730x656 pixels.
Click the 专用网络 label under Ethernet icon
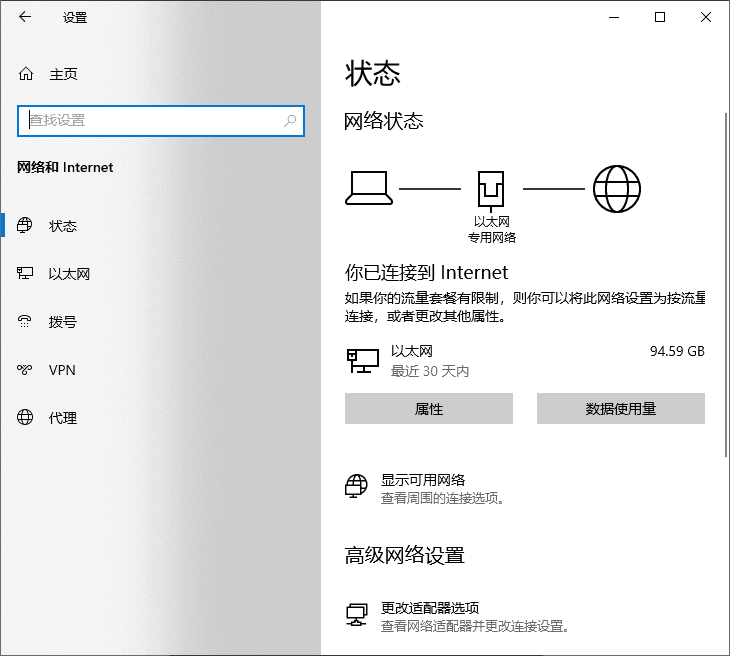pyautogui.click(x=492, y=237)
